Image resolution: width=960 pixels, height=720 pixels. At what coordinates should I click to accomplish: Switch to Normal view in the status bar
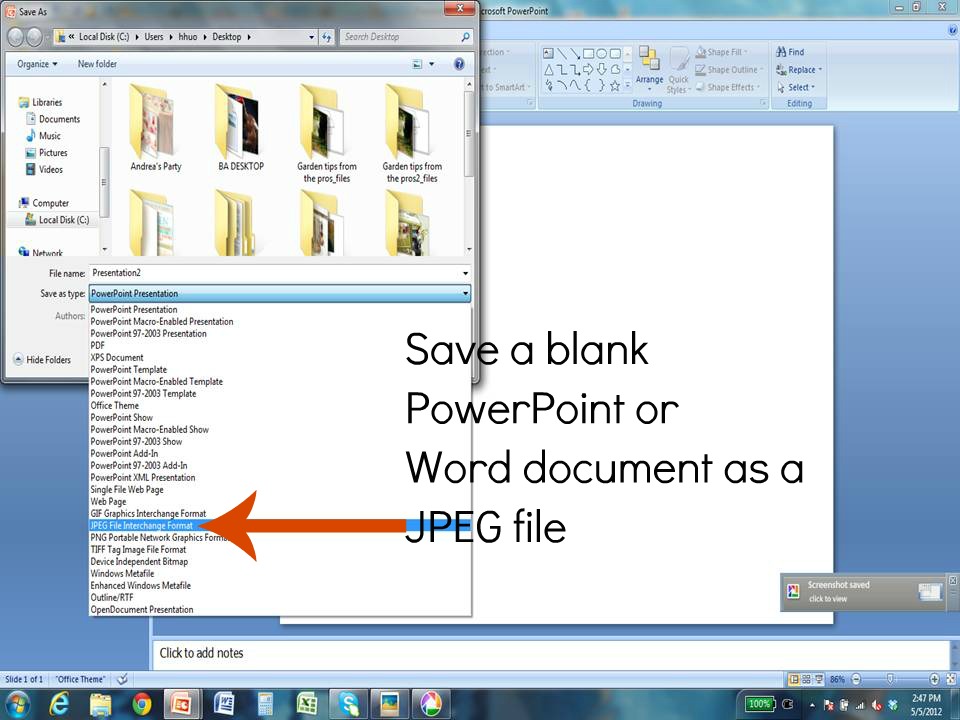click(794, 678)
